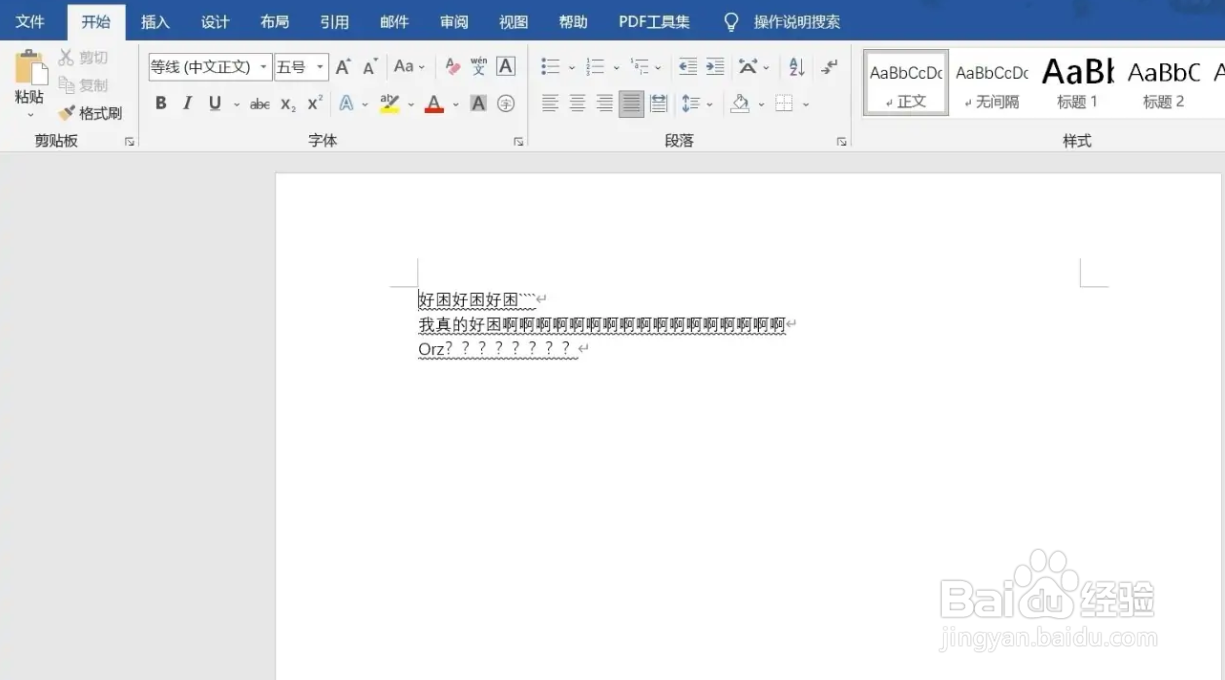Viewport: 1225px width, 680px height.
Task: Open the Change Case (Aa) dropdown
Action: click(409, 67)
